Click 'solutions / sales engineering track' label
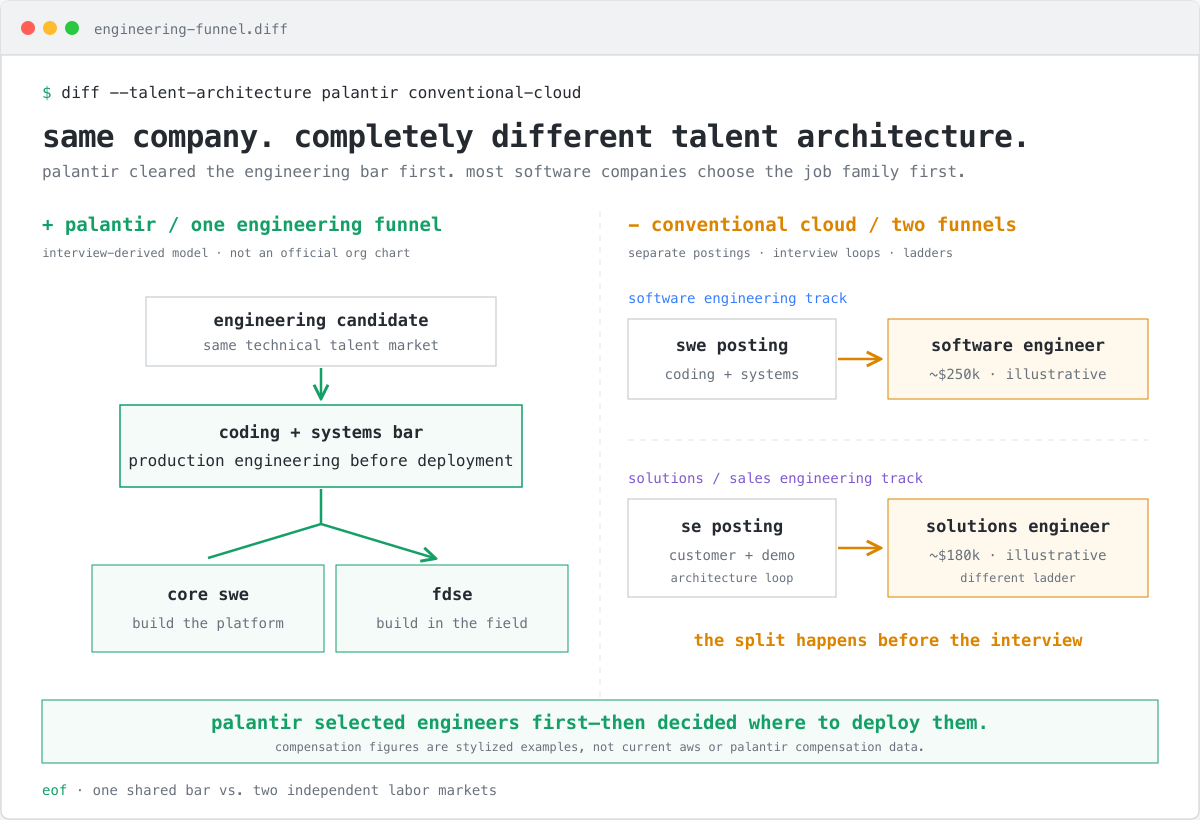This screenshot has height=820, width=1200. tap(775, 478)
